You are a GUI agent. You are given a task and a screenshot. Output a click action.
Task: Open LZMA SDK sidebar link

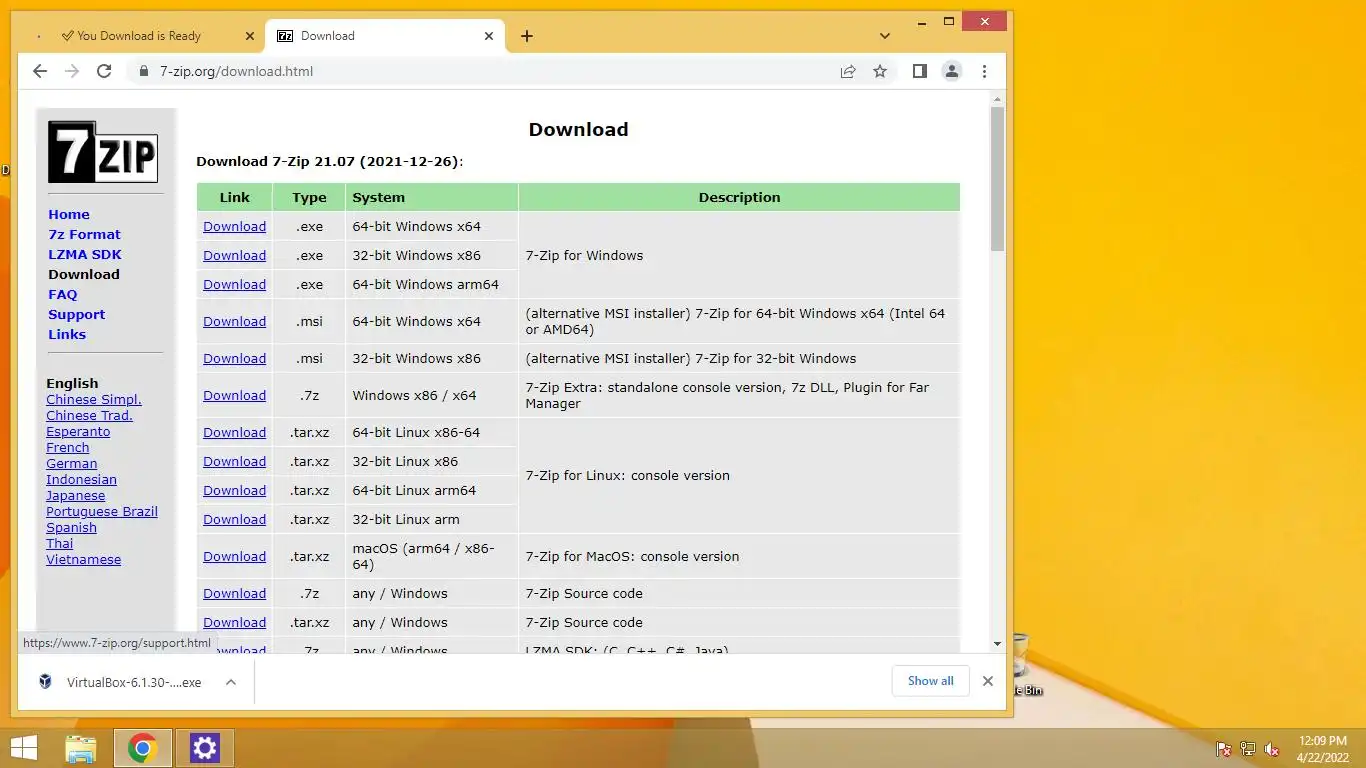[85, 254]
